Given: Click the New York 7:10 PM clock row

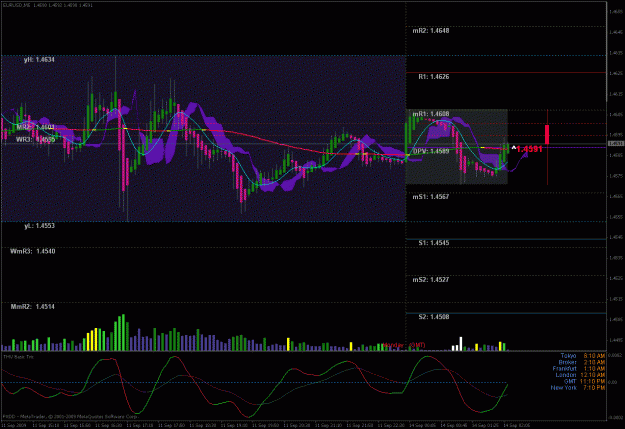Looking at the screenshot, I should 578,388.
